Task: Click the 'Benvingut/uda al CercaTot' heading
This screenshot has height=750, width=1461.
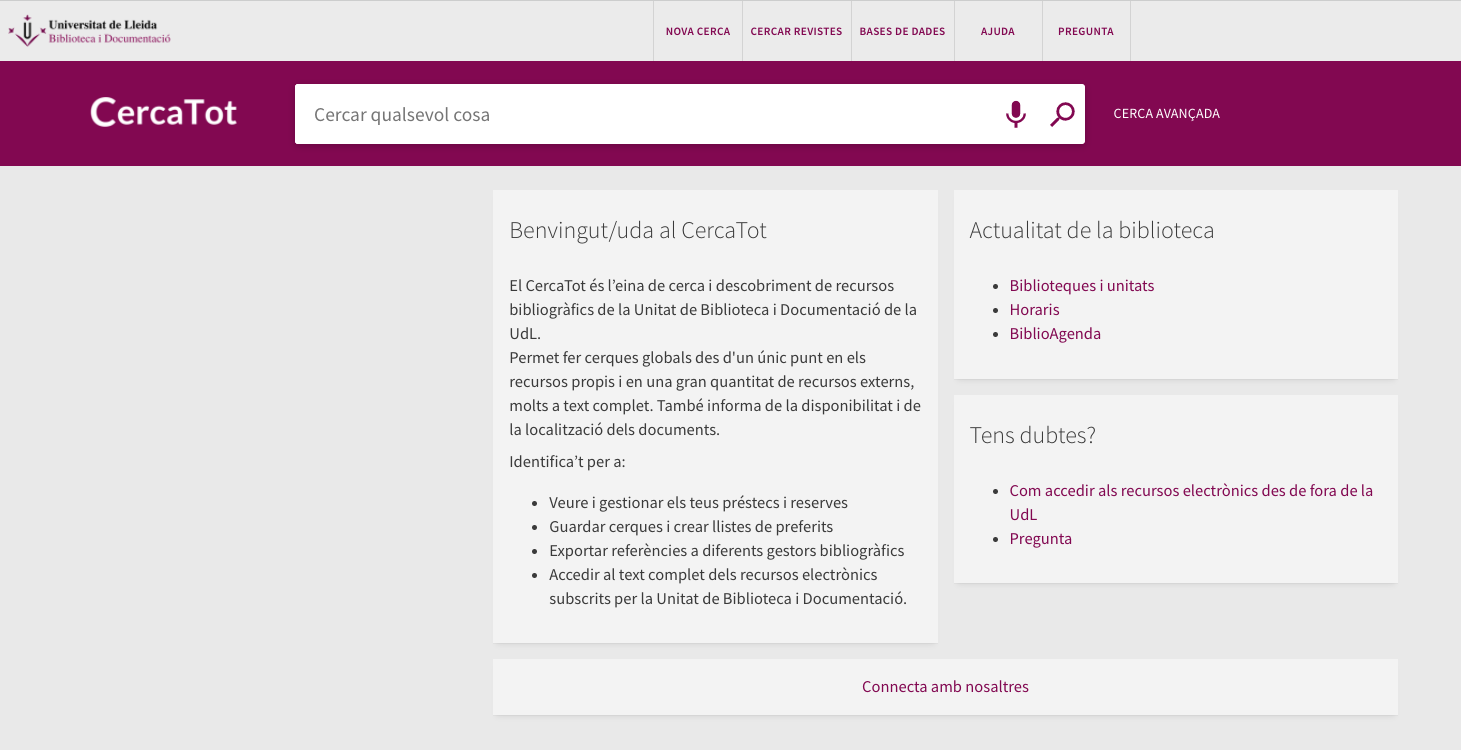Action: tap(638, 231)
